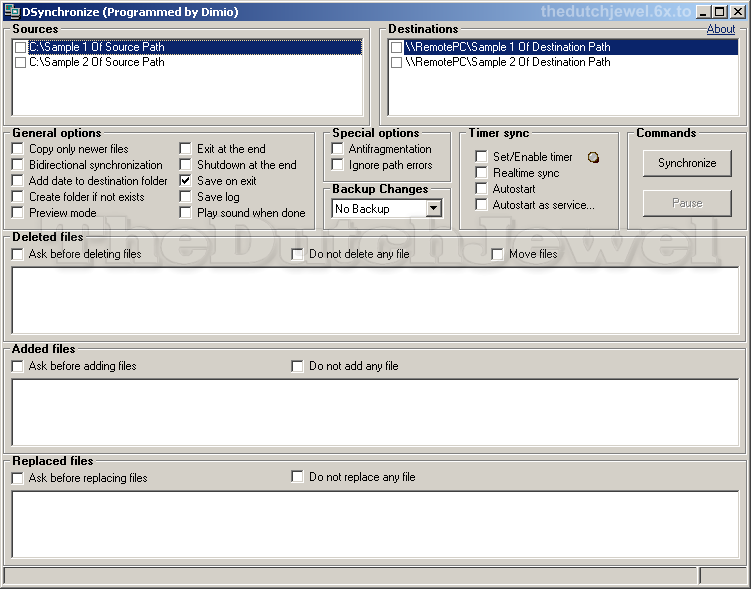Check box for \\RemotePC\Sample 1 destination

[397, 47]
